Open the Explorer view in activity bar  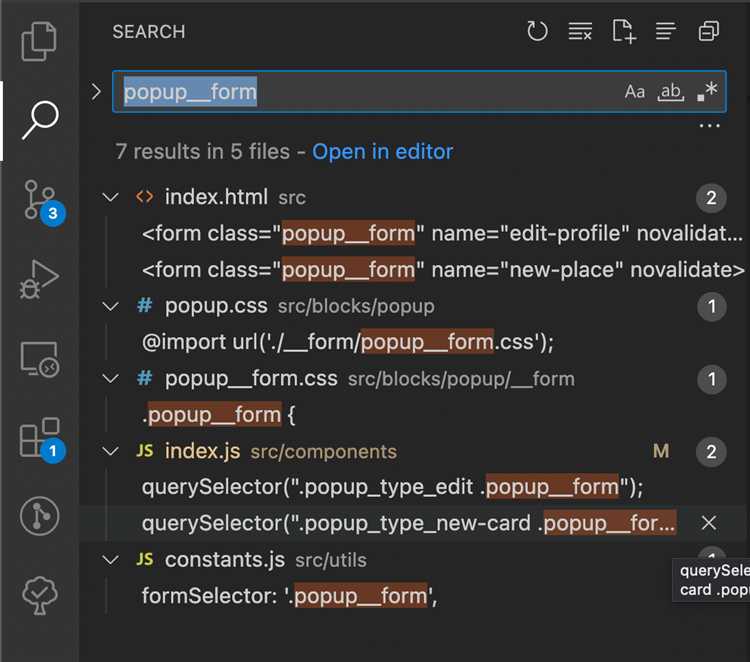(39, 41)
